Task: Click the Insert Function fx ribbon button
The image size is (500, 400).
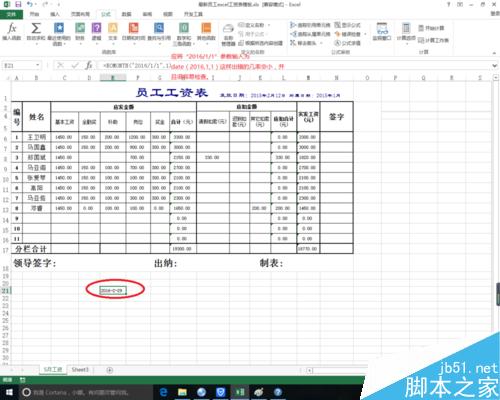Action: coord(12,32)
